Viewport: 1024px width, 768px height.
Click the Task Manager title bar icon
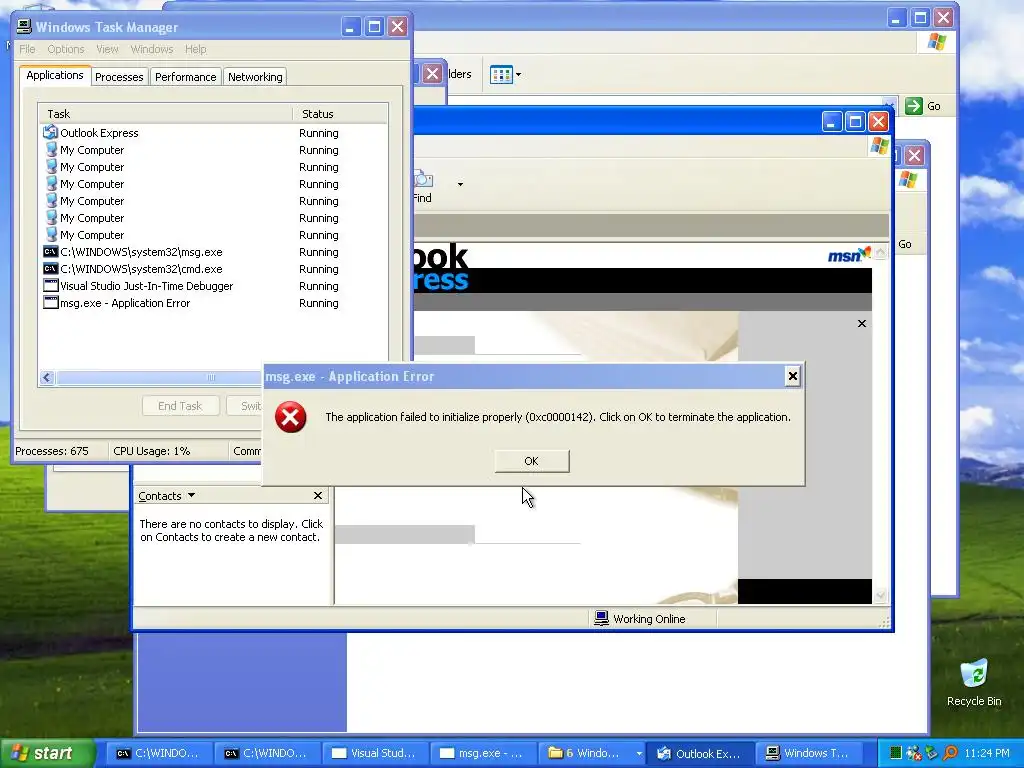[x=24, y=27]
